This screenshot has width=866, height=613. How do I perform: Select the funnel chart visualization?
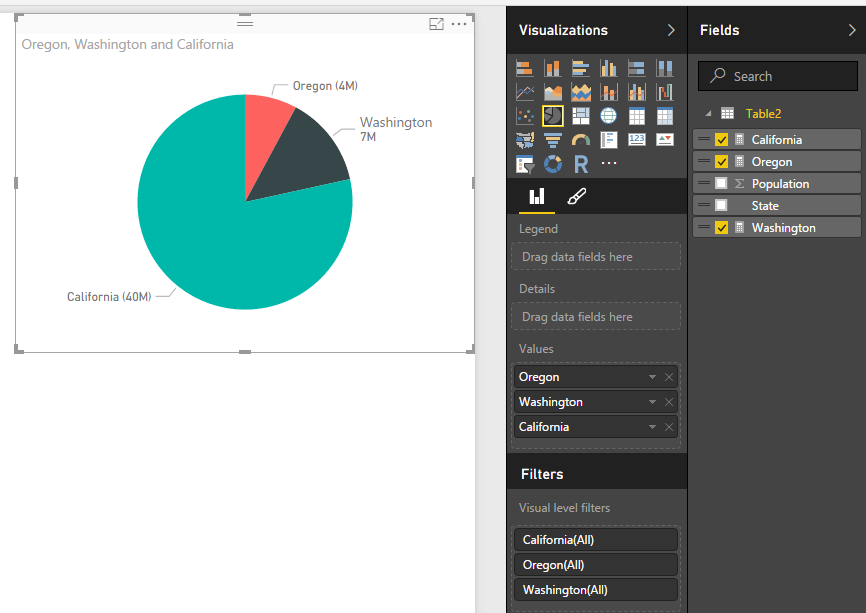[553, 140]
